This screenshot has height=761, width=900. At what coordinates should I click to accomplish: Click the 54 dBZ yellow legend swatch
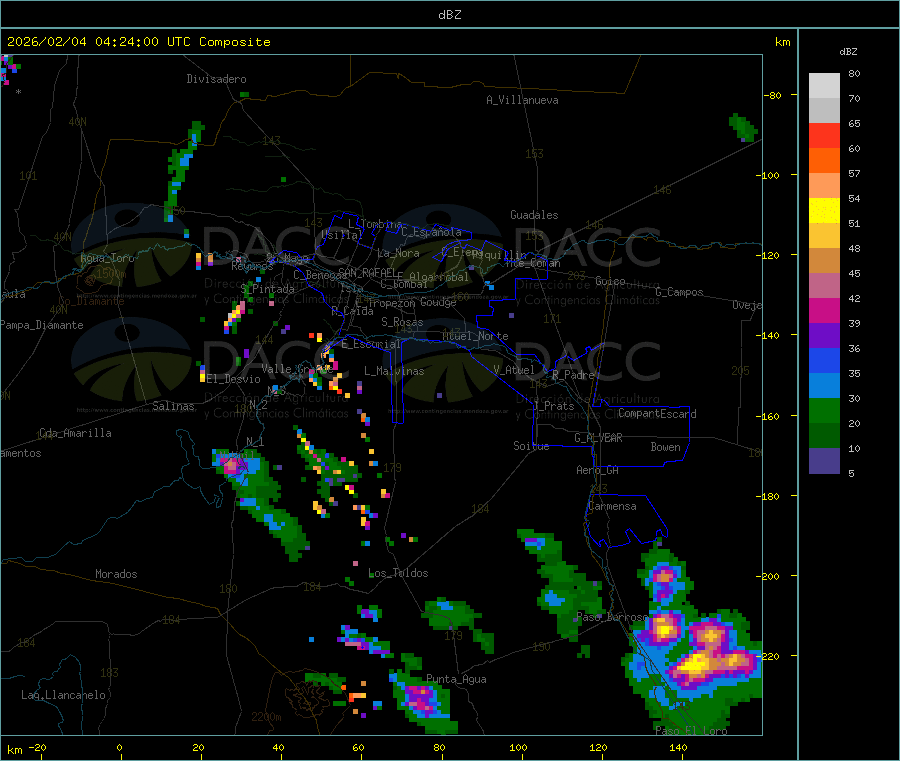(x=824, y=211)
